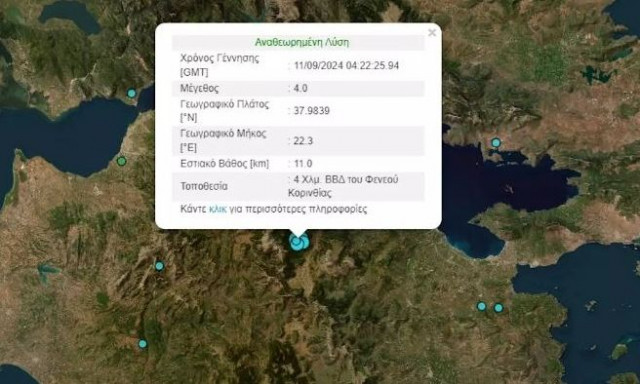Click the cyan marker at the bottom-left of the map
Screen dimensions: 640x384
point(142,344)
